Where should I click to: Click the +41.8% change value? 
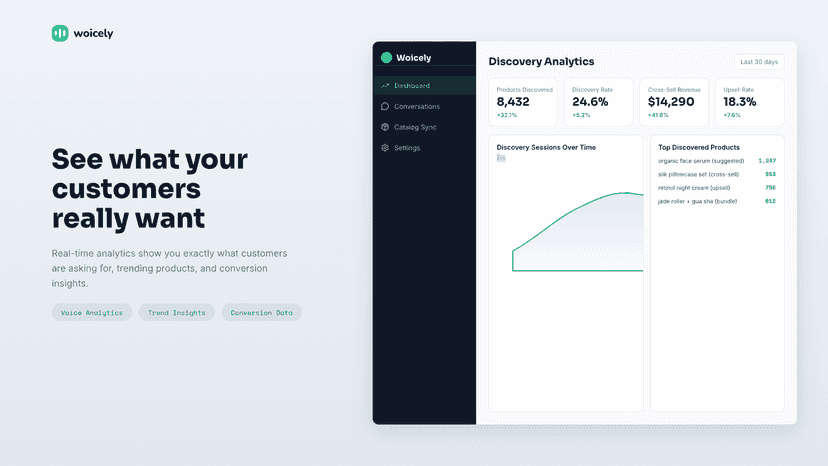tap(658, 115)
